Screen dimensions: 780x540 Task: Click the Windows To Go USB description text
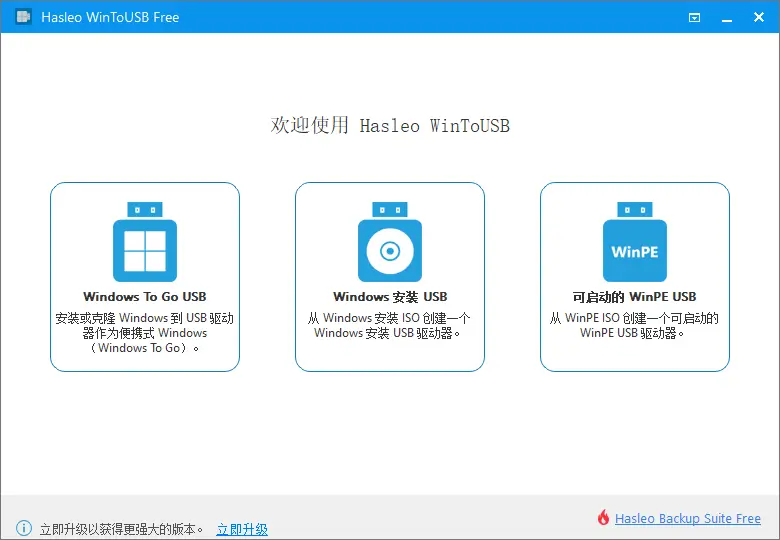click(x=145, y=333)
